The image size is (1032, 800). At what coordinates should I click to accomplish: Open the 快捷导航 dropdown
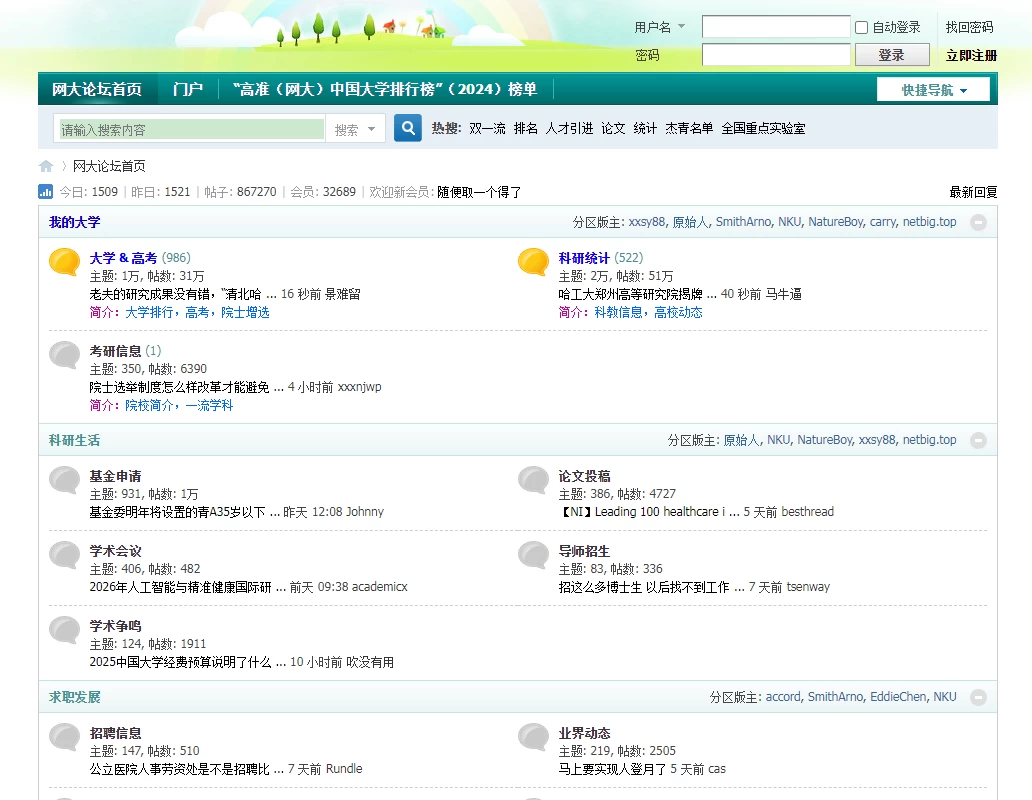pos(933,90)
